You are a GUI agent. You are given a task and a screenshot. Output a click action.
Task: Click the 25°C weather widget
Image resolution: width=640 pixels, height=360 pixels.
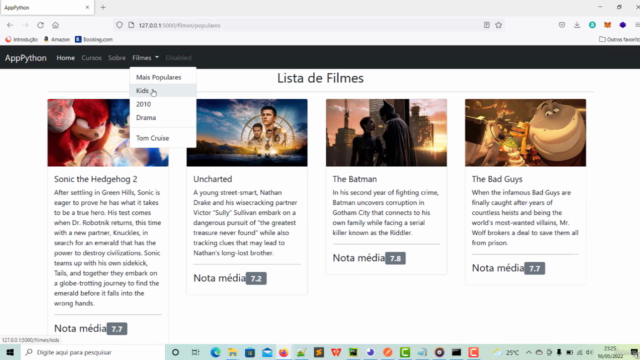tap(506, 352)
